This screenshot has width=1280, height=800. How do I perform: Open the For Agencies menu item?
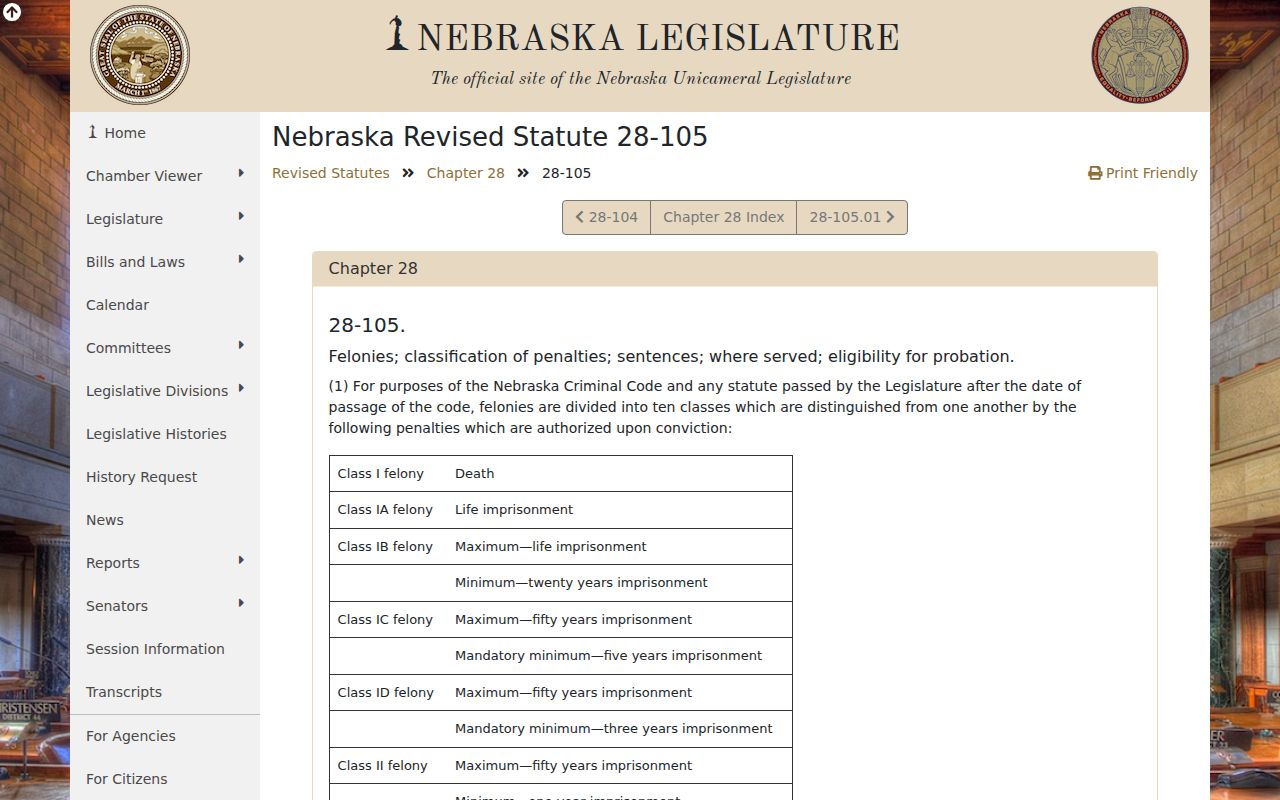point(165,736)
